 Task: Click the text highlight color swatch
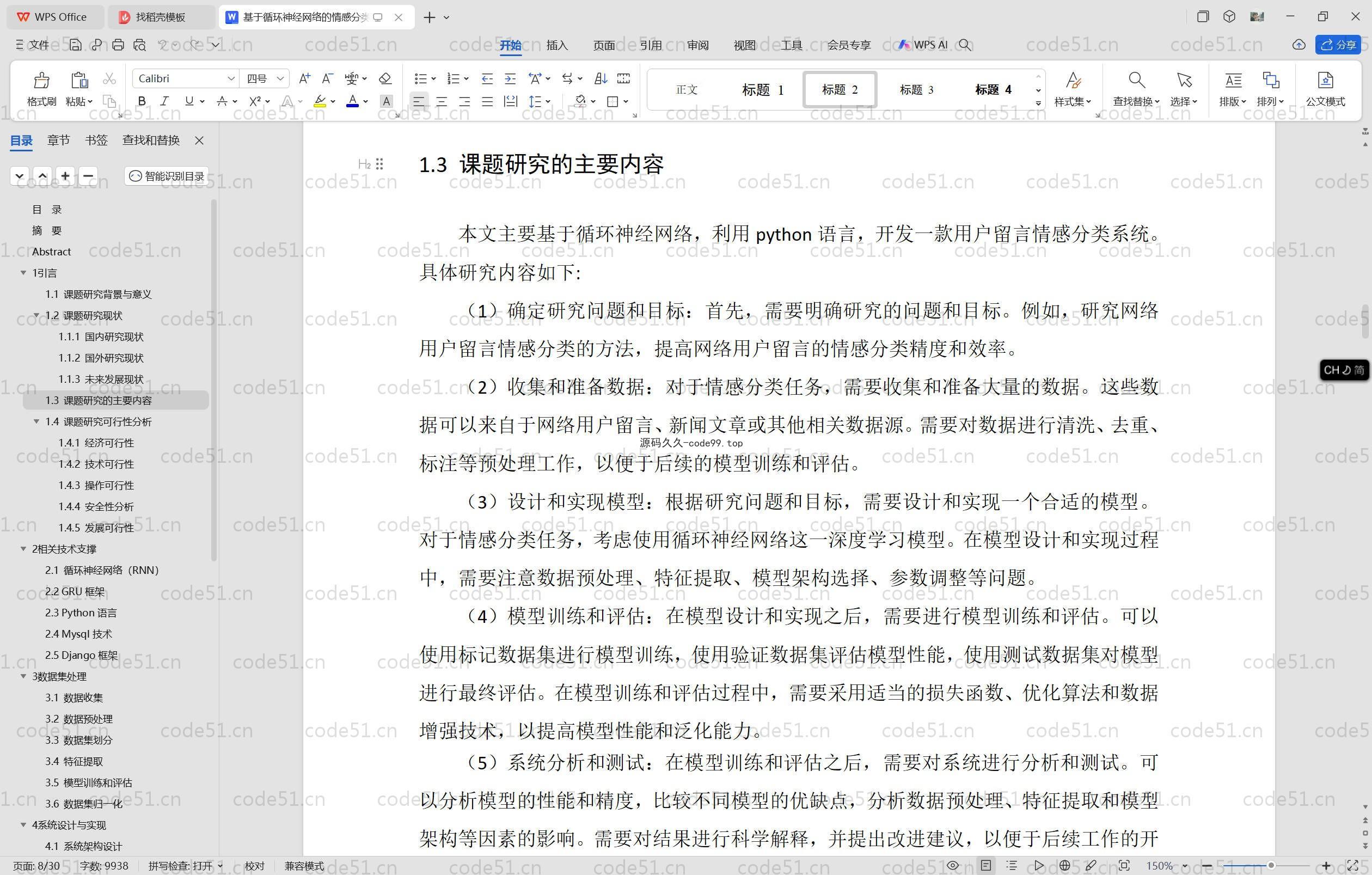click(320, 101)
